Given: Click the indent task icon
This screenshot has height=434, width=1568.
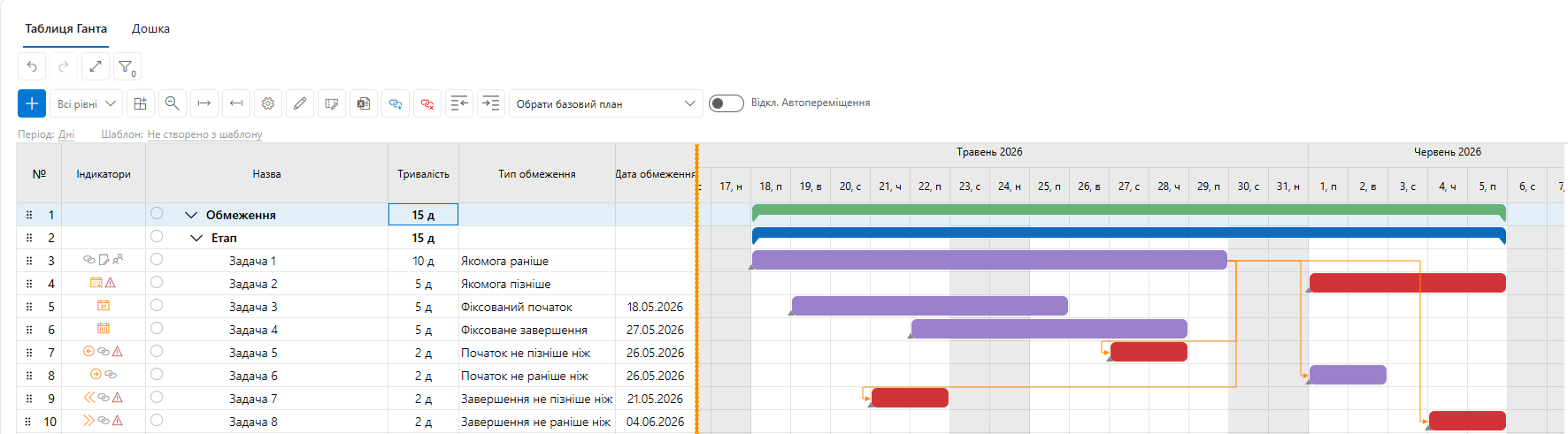Looking at the screenshot, I should 491,103.
